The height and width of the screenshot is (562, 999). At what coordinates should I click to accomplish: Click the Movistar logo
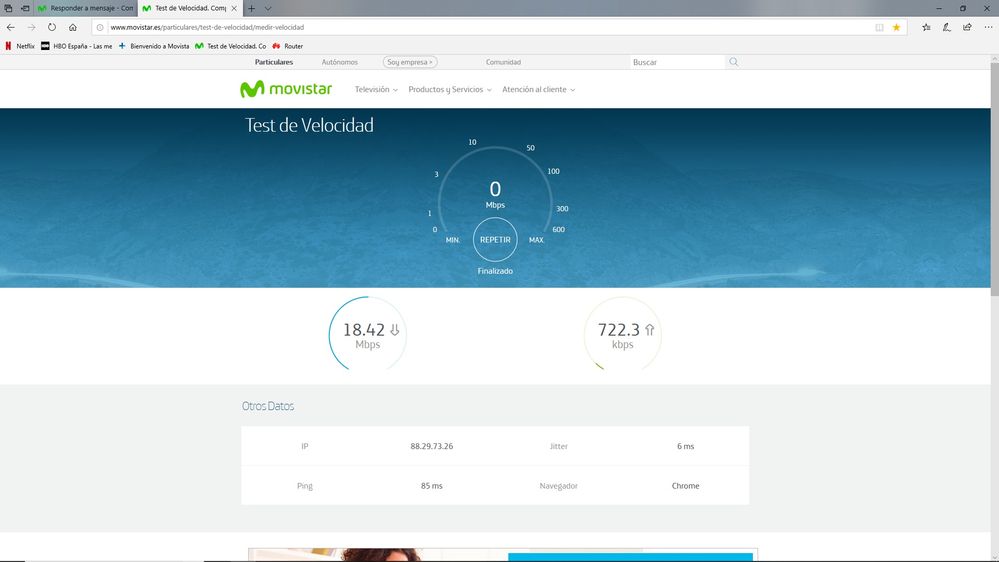coord(285,89)
